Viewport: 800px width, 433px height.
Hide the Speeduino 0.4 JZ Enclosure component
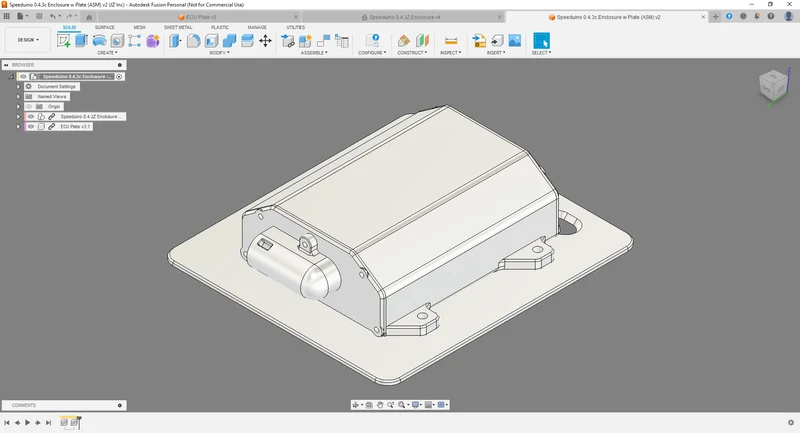[x=31, y=117]
